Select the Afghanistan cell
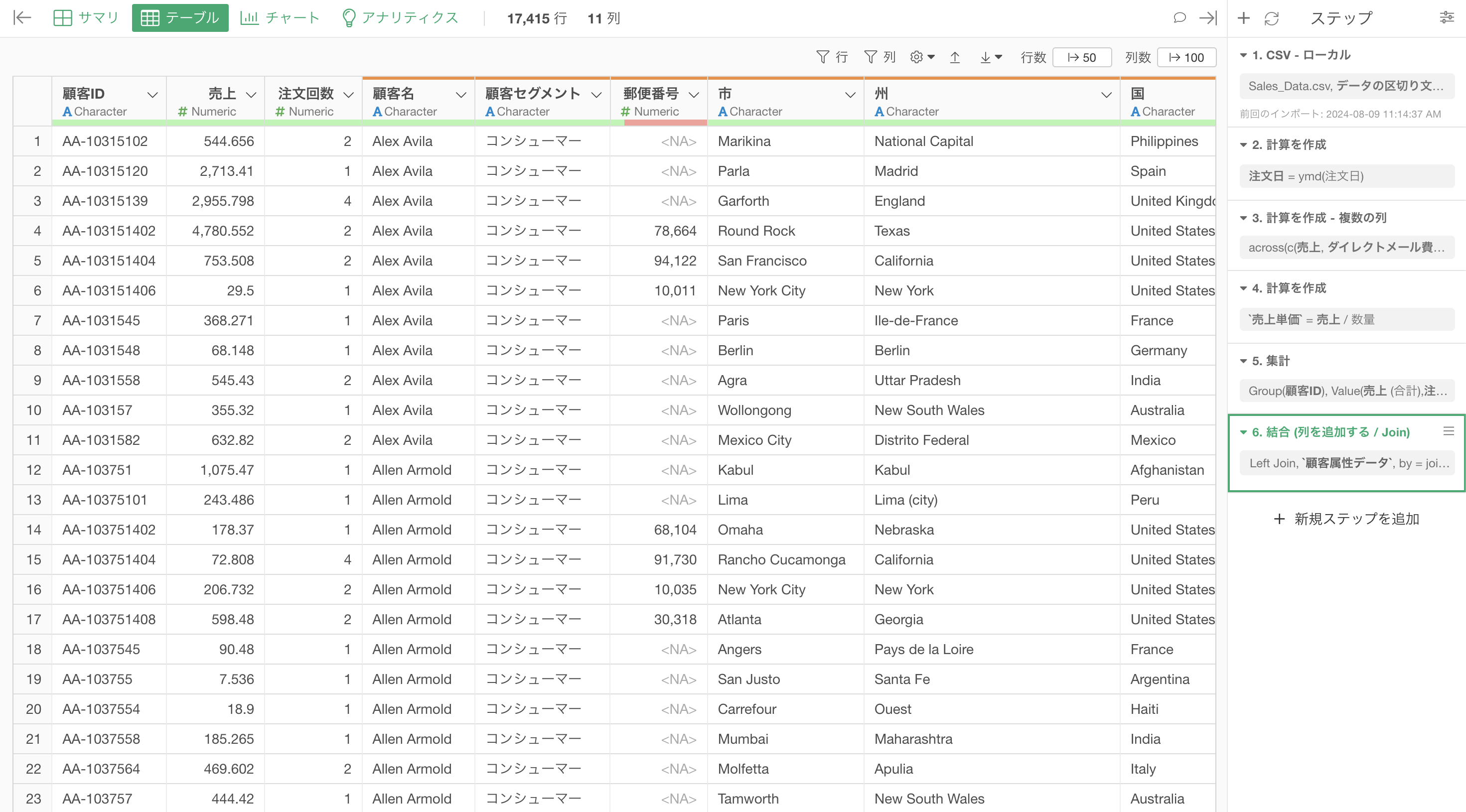The height and width of the screenshot is (812, 1466). click(x=1168, y=470)
